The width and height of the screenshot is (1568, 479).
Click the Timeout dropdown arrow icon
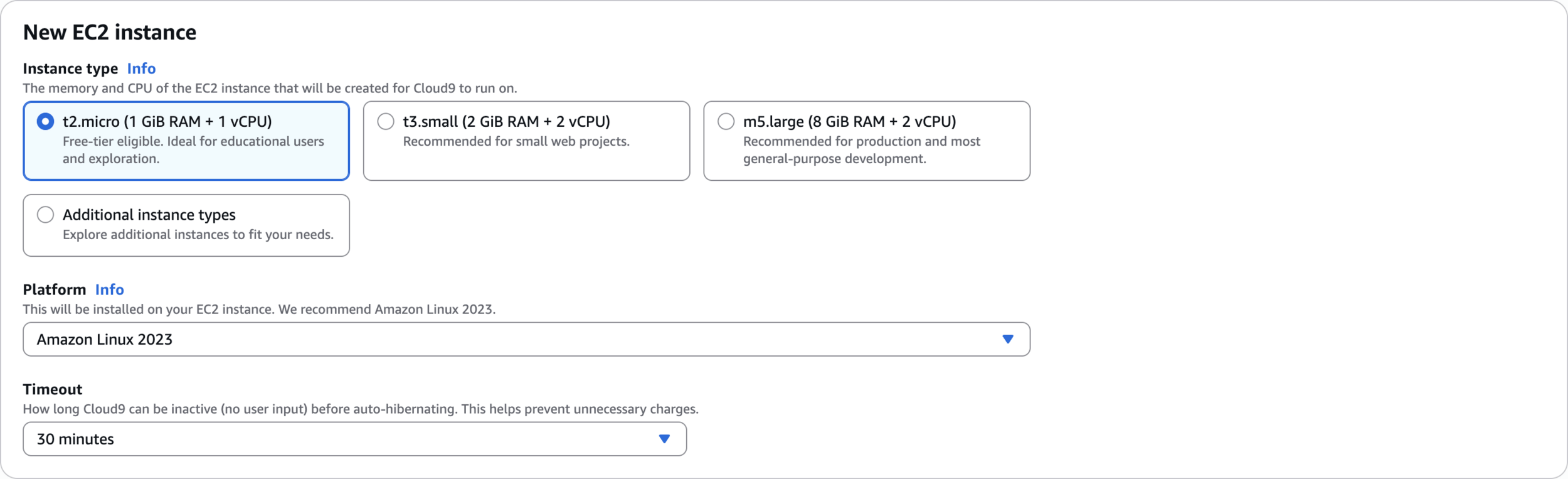(x=664, y=439)
